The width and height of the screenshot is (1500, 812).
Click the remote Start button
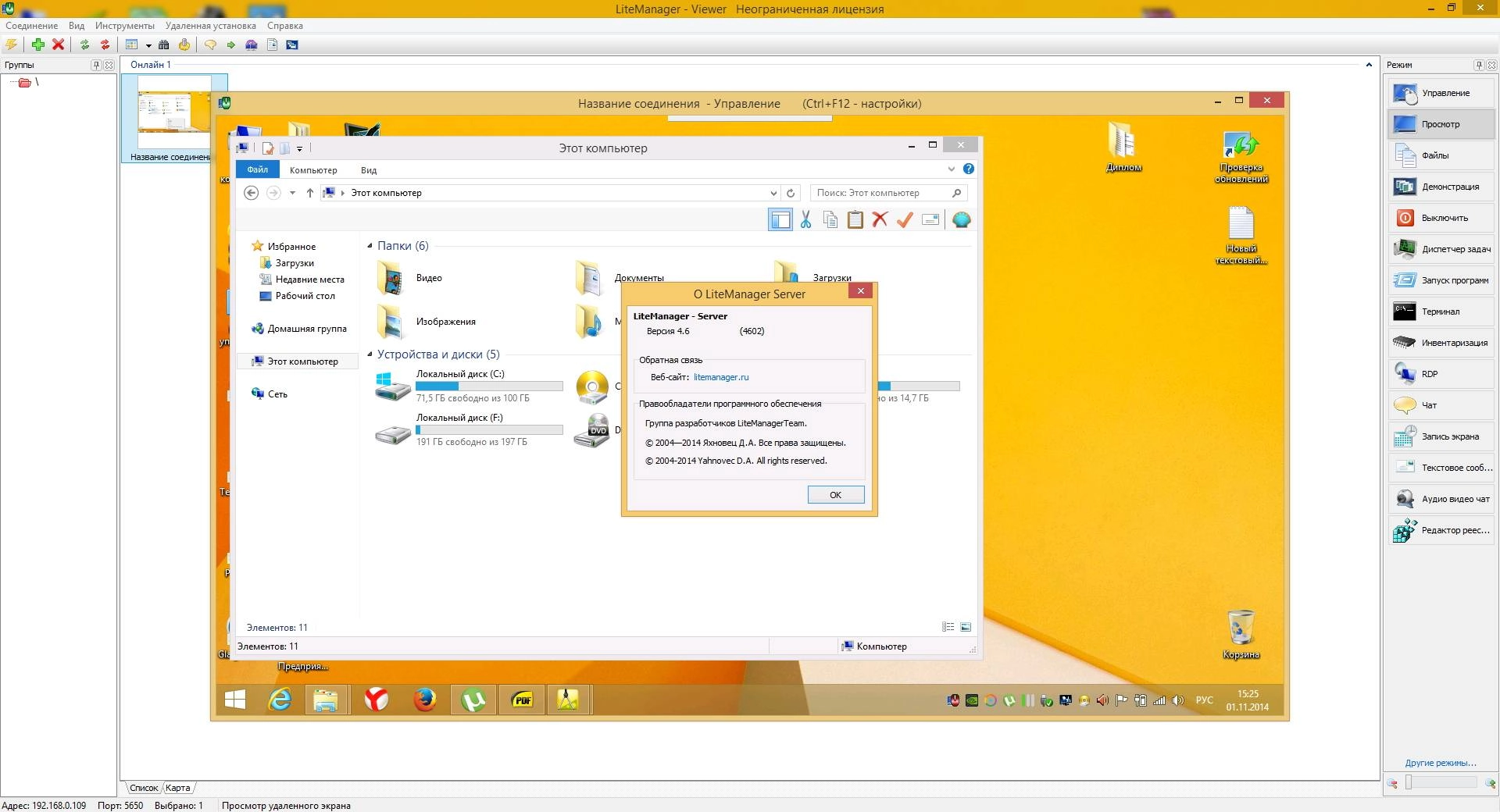coord(235,700)
